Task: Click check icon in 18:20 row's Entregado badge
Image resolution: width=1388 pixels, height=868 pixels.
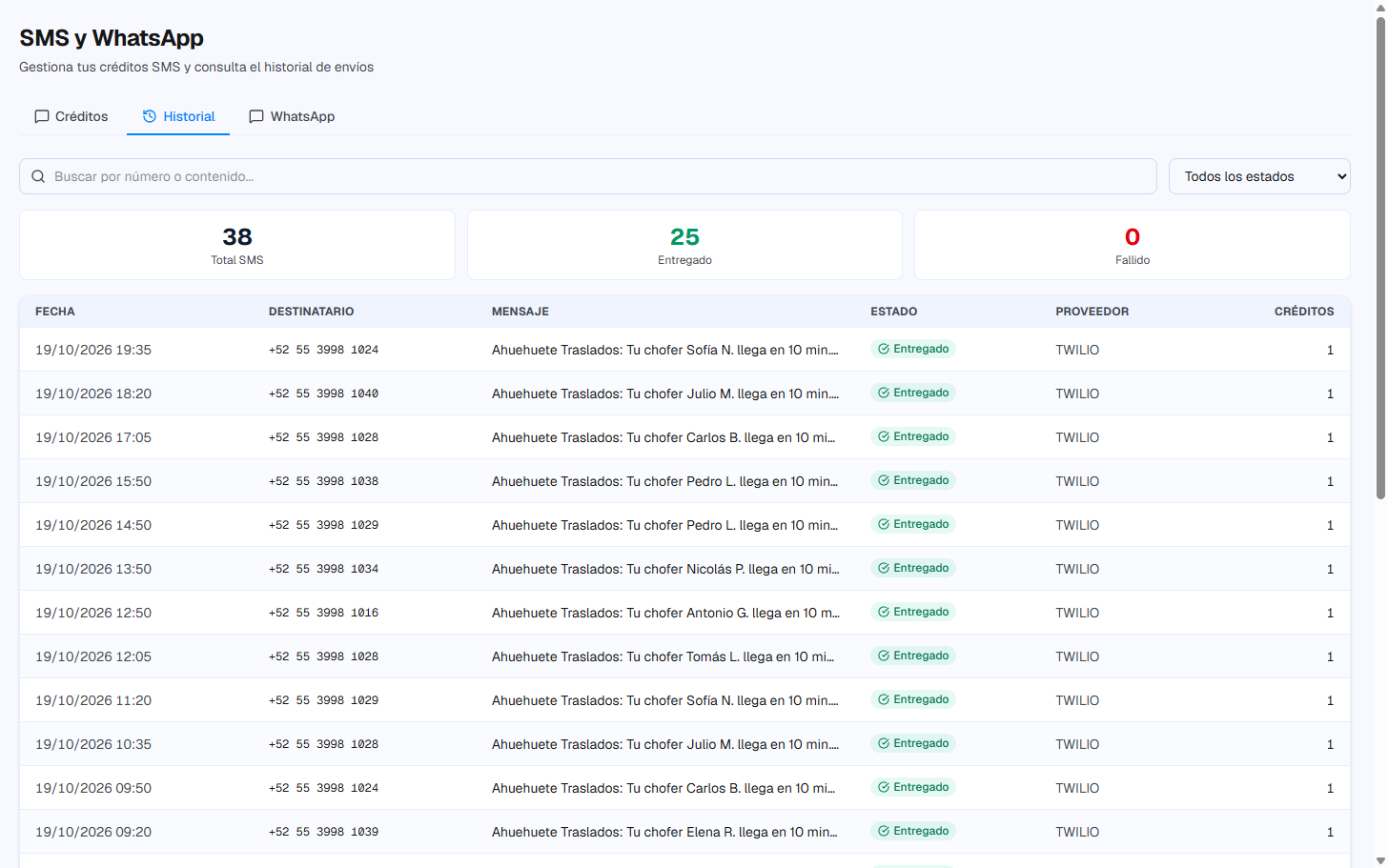Action: [884, 393]
